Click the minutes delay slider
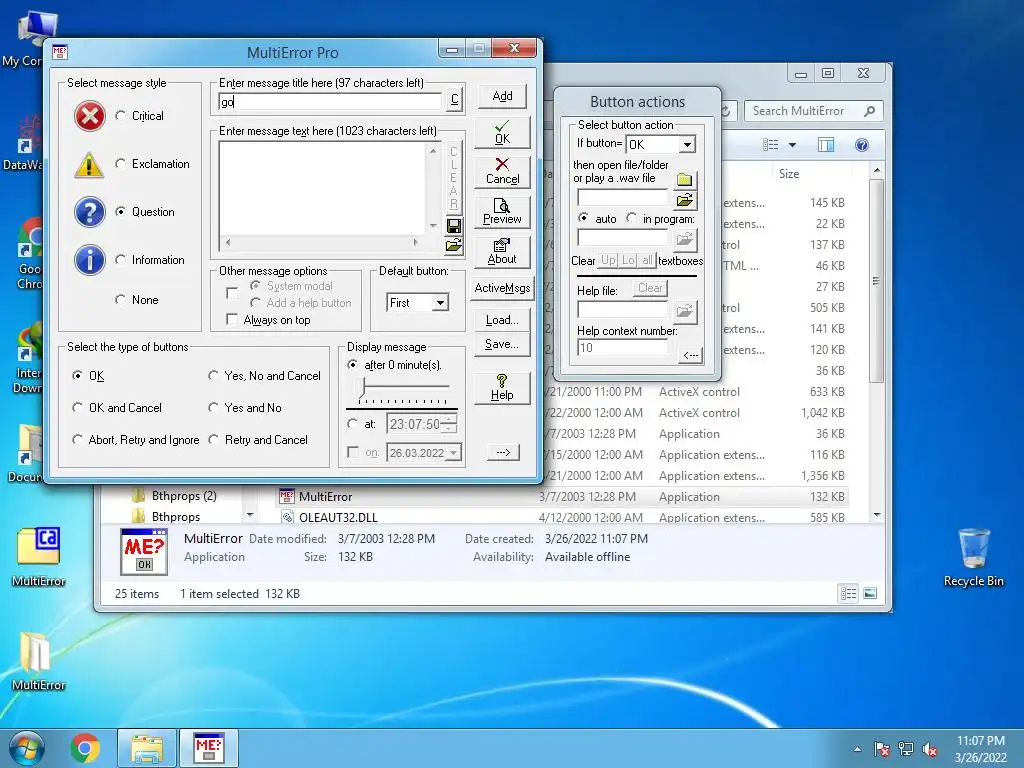Image resolution: width=1024 pixels, height=768 pixels. coord(403,387)
